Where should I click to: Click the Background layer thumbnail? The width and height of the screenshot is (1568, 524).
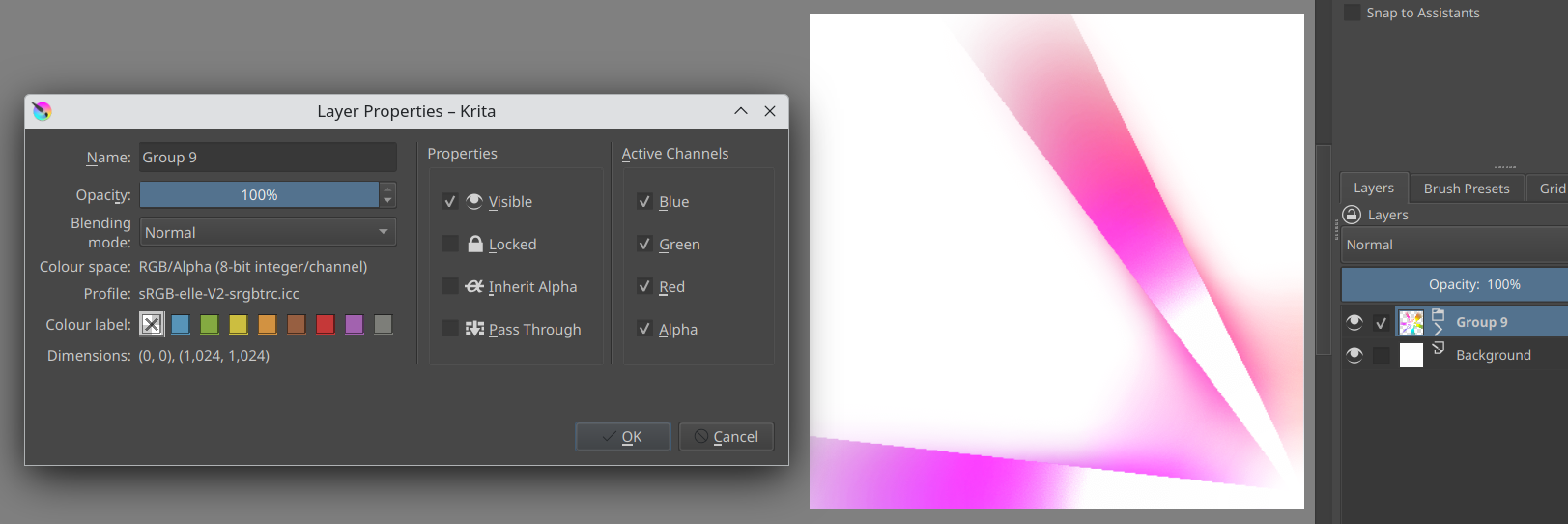click(1411, 355)
